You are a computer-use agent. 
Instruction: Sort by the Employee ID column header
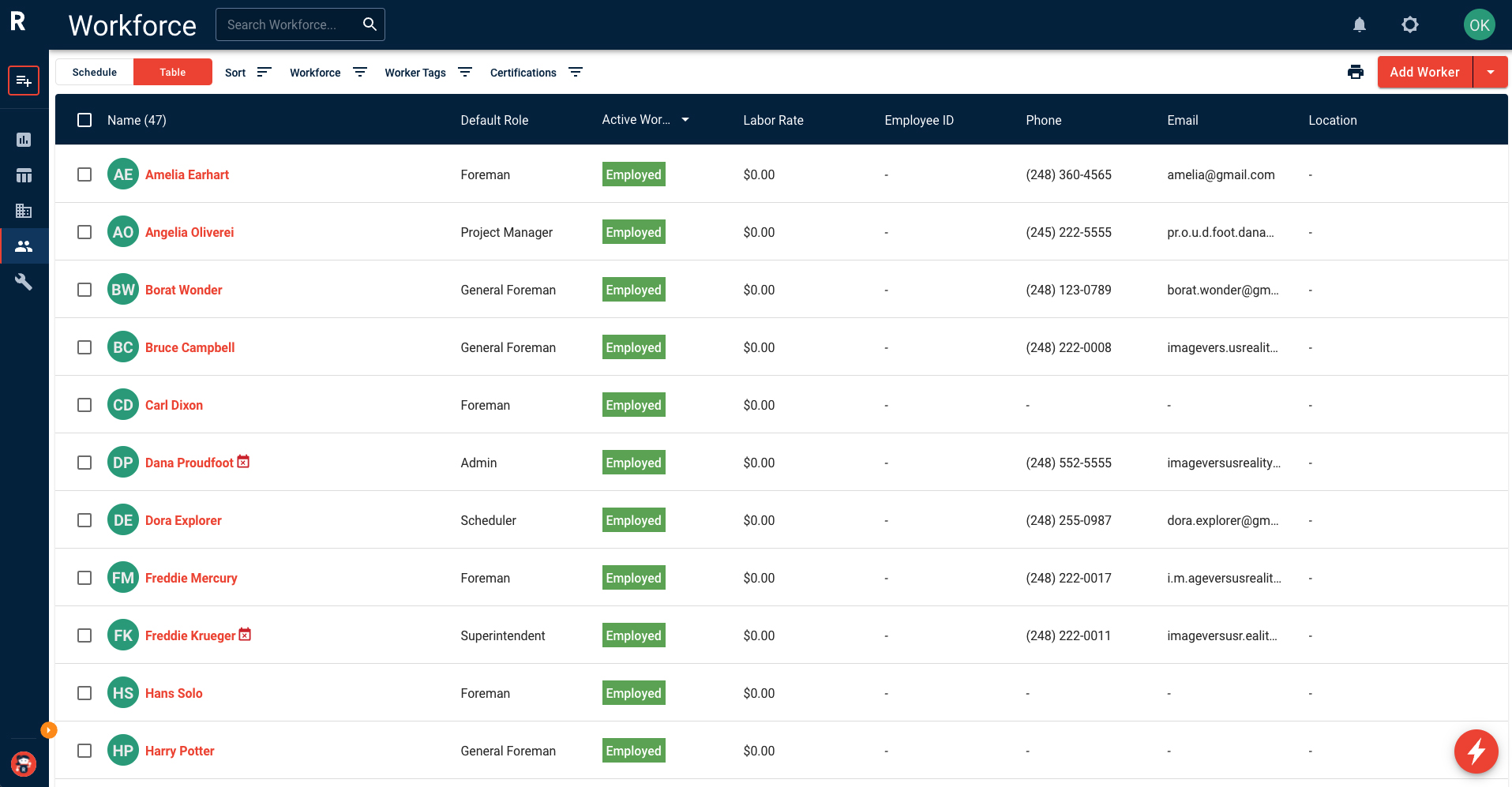[x=919, y=120]
